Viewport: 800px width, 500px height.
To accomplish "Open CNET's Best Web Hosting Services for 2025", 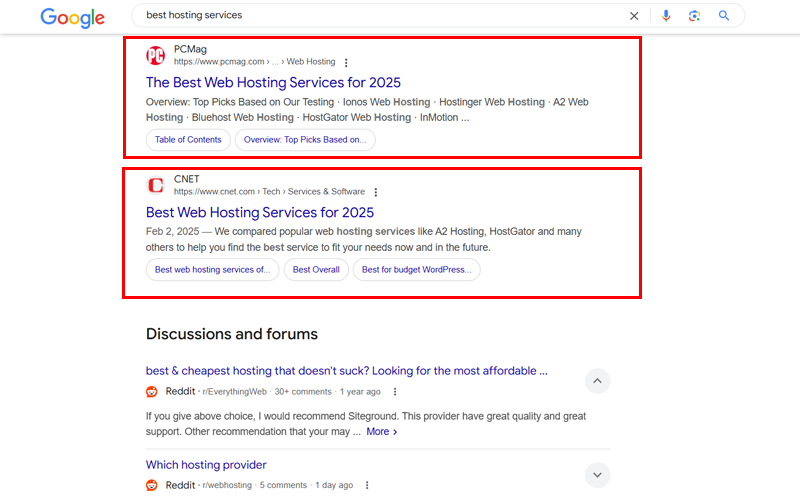I will click(x=260, y=212).
